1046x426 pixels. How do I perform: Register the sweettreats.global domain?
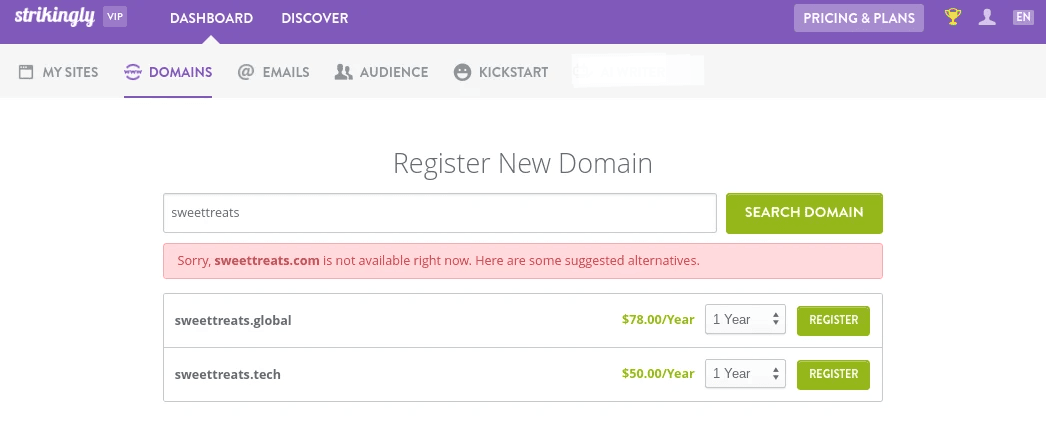point(833,320)
